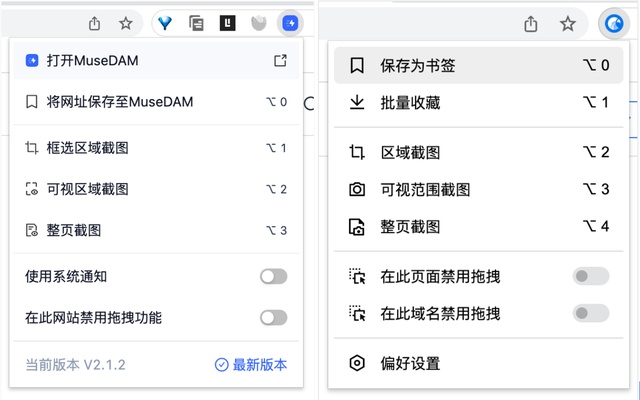Screen dimensions: 640x400
Task: Click page camera icon beside right 整页截图
Action: (357, 227)
